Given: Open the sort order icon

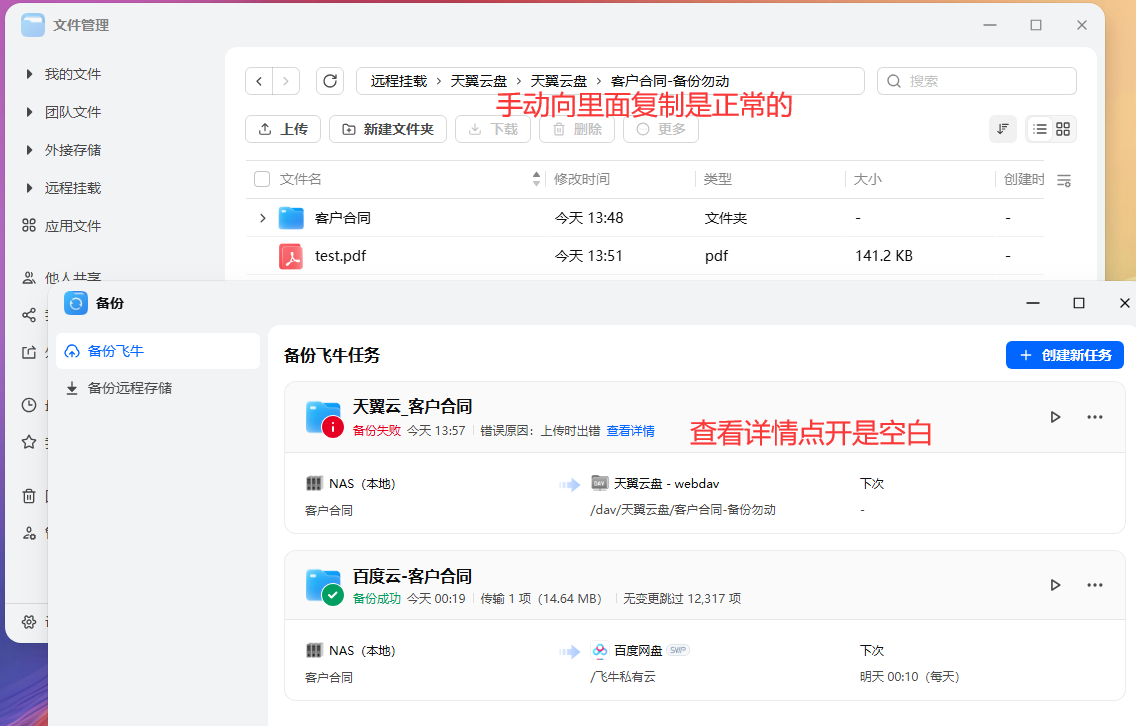Looking at the screenshot, I should pos(1002,129).
